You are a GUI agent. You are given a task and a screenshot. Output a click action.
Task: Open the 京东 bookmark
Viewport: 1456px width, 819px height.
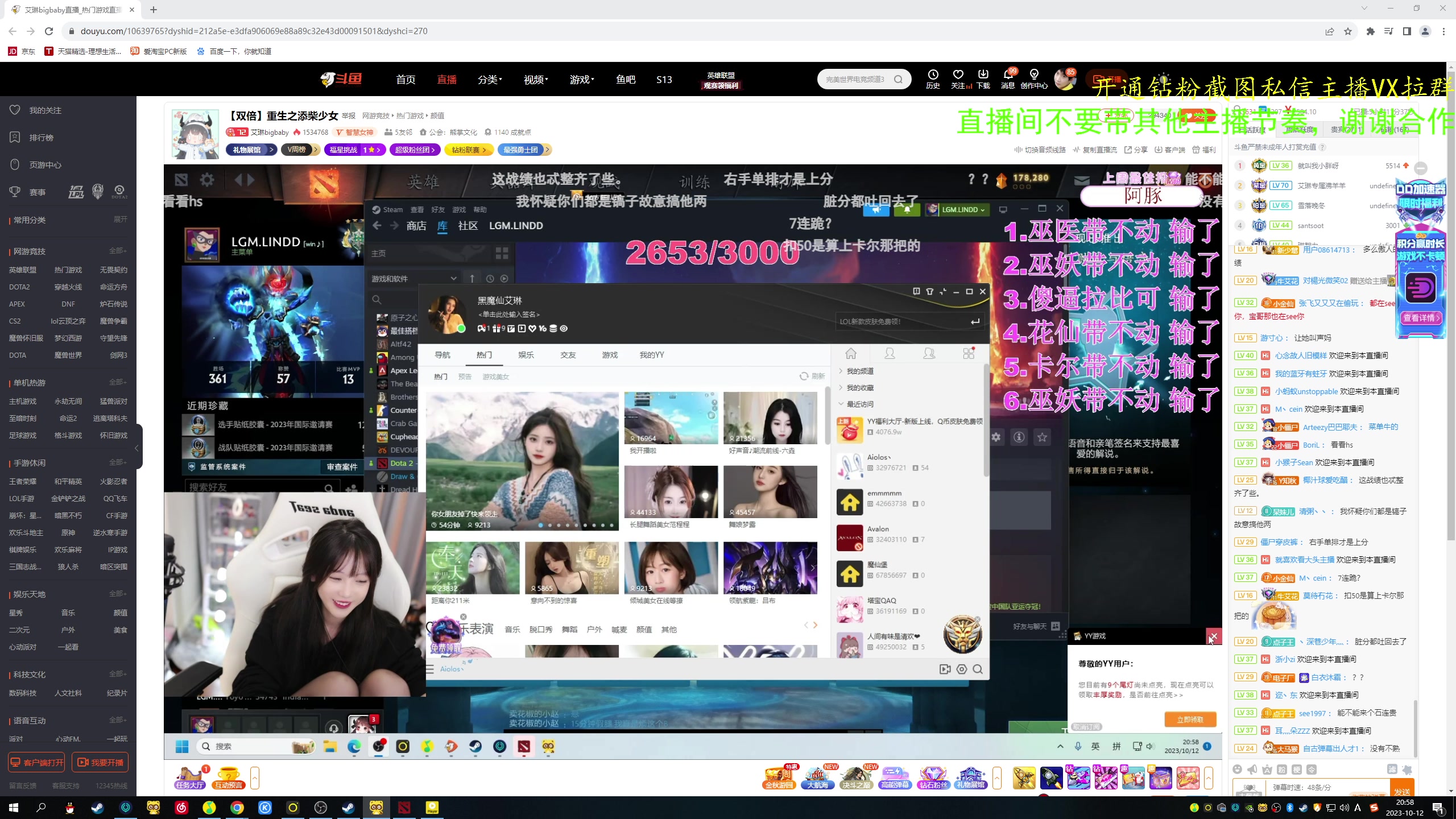22,51
